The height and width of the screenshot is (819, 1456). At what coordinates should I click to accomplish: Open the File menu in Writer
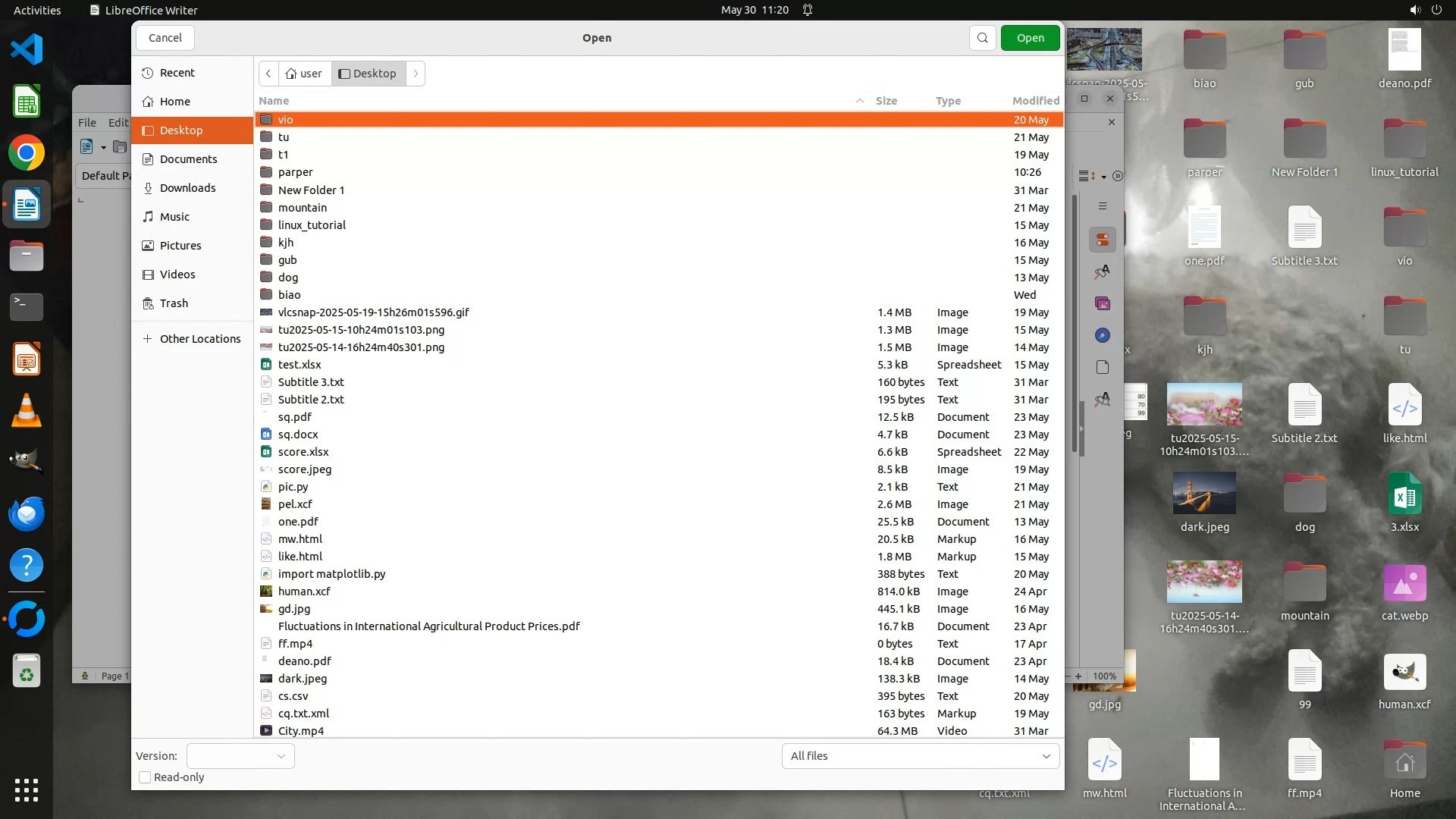87,122
